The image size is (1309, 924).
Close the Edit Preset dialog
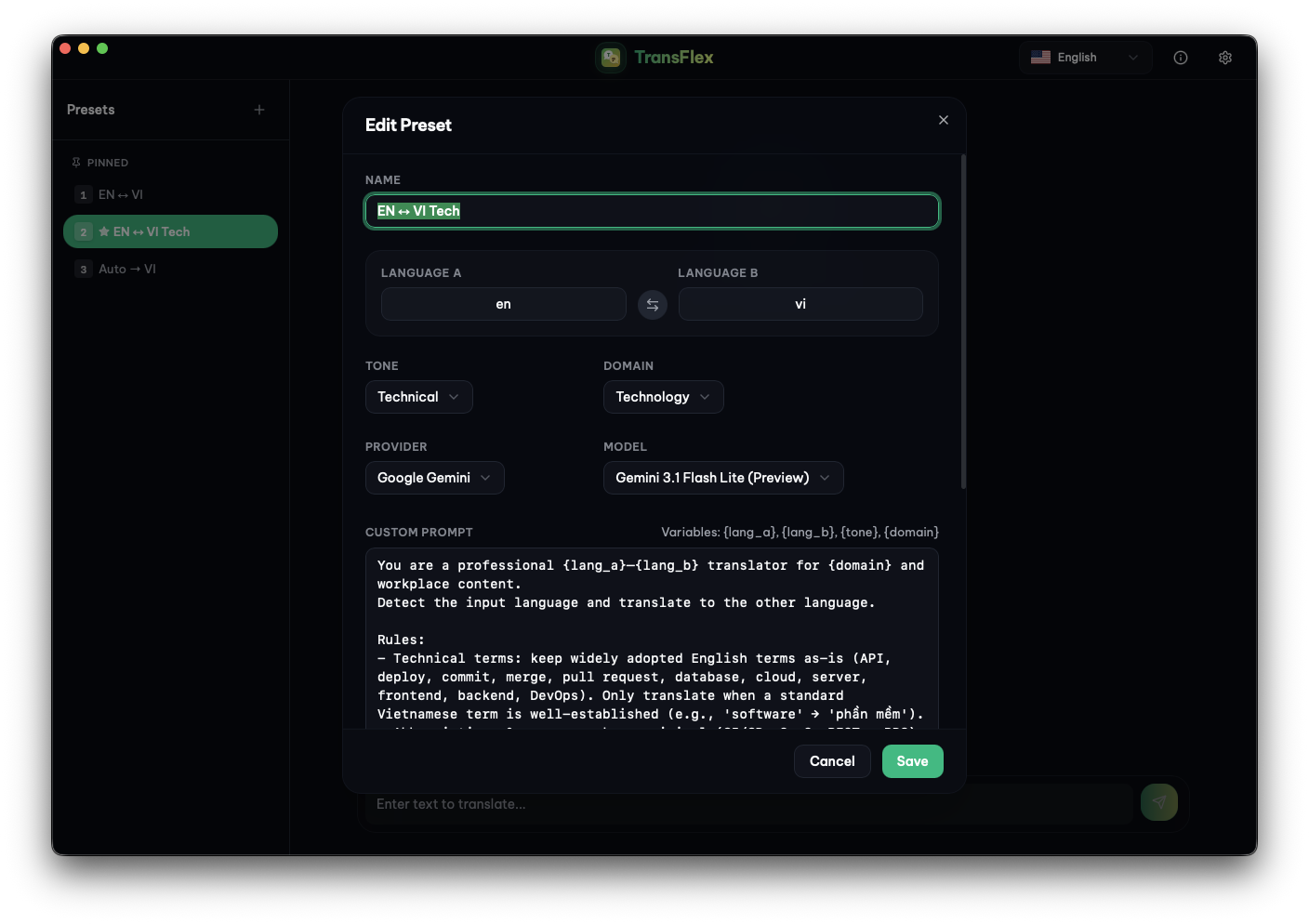(x=944, y=120)
